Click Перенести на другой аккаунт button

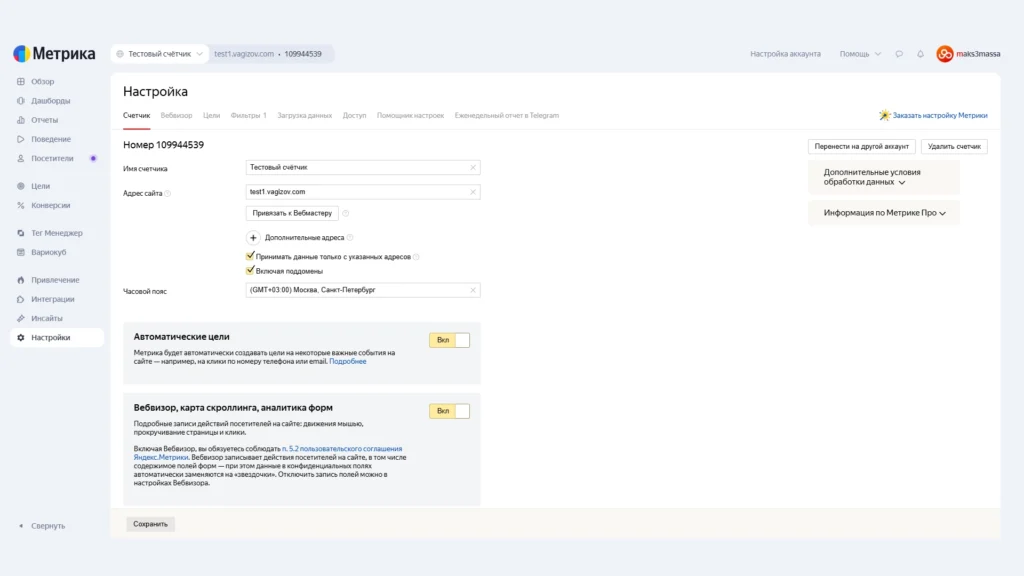[x=861, y=146]
